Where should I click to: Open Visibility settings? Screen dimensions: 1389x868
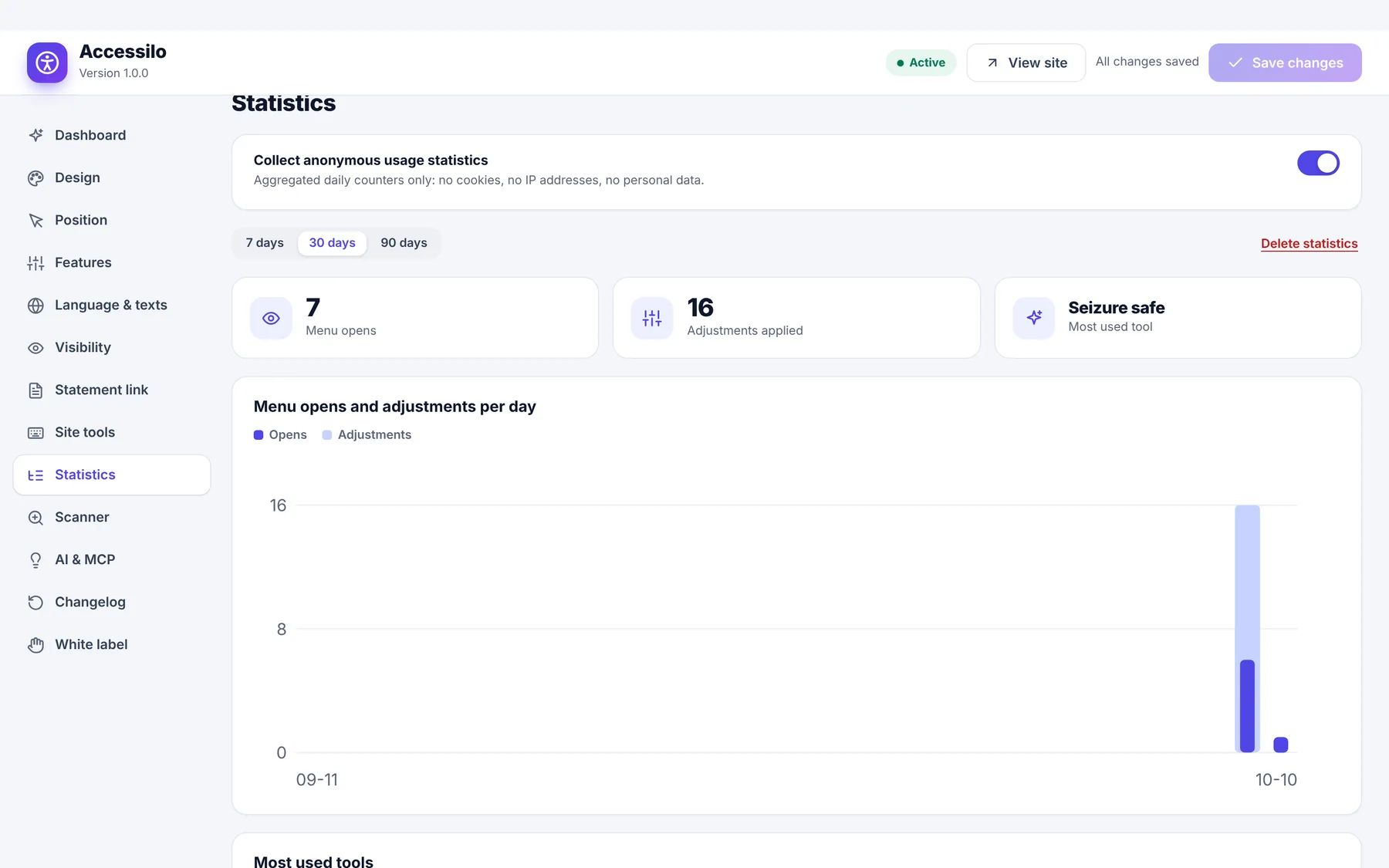pos(112,347)
